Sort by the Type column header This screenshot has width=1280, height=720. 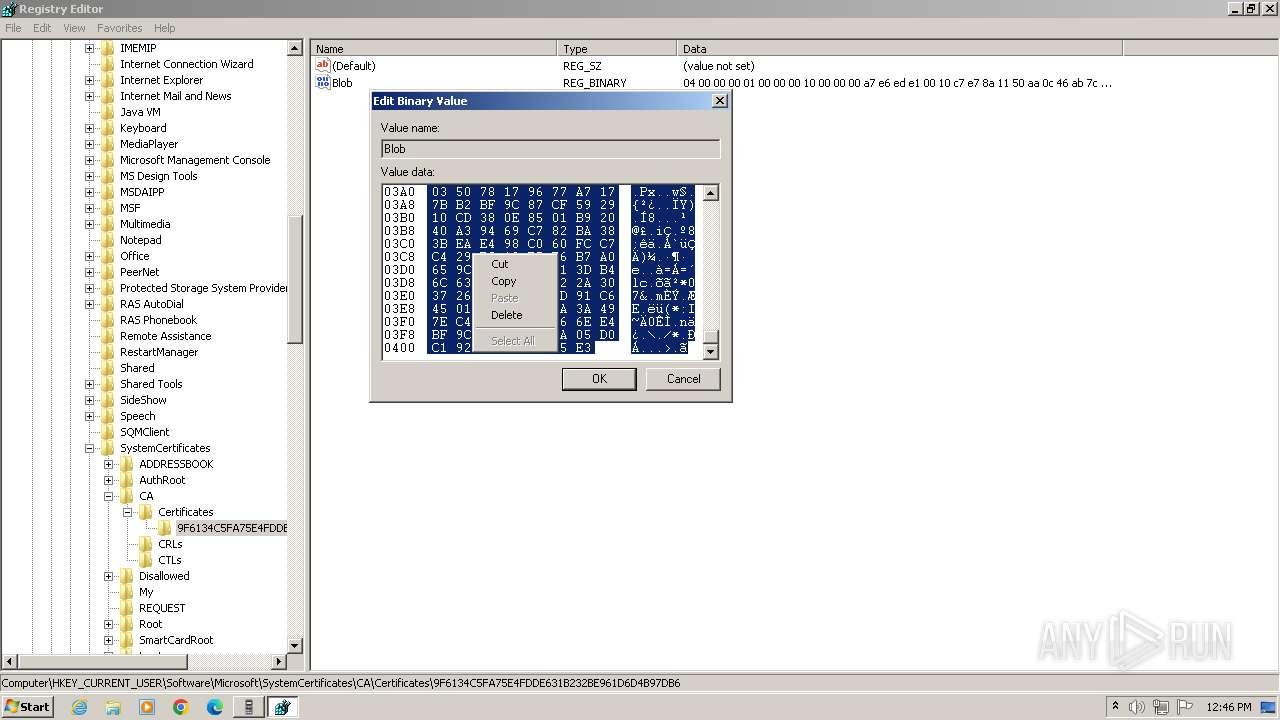pos(617,48)
